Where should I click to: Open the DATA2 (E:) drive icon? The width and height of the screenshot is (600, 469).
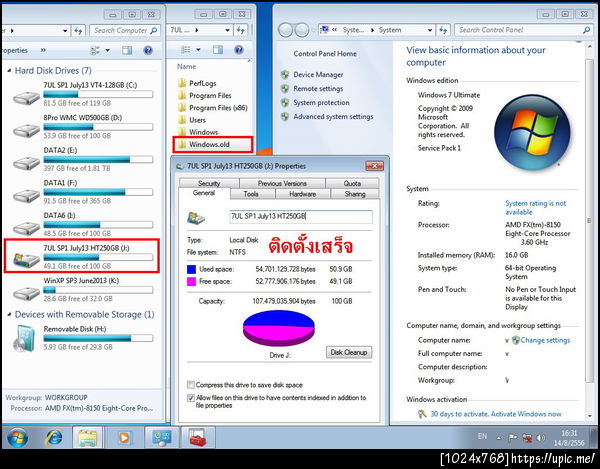[x=26, y=164]
